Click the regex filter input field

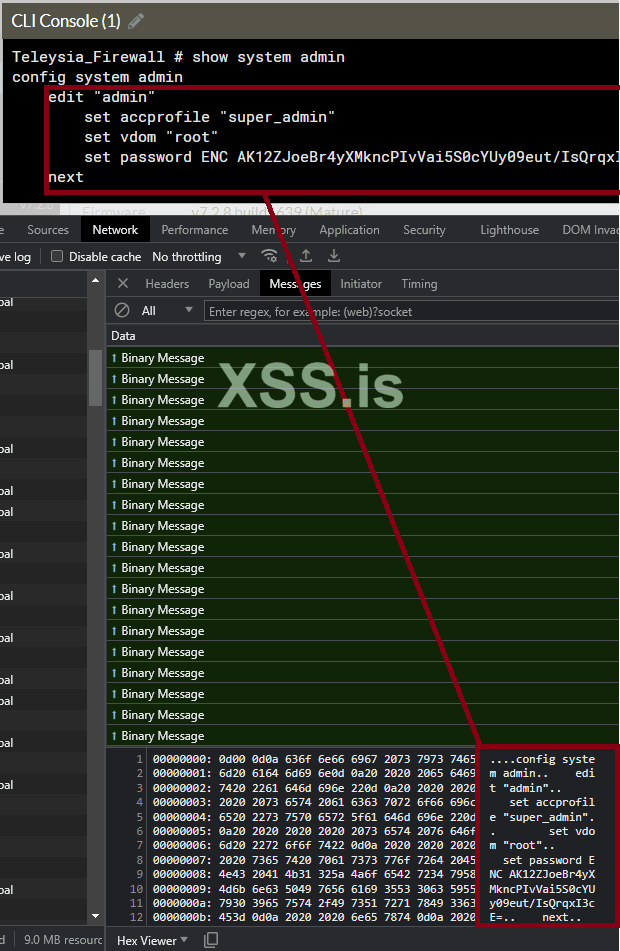pos(411,311)
